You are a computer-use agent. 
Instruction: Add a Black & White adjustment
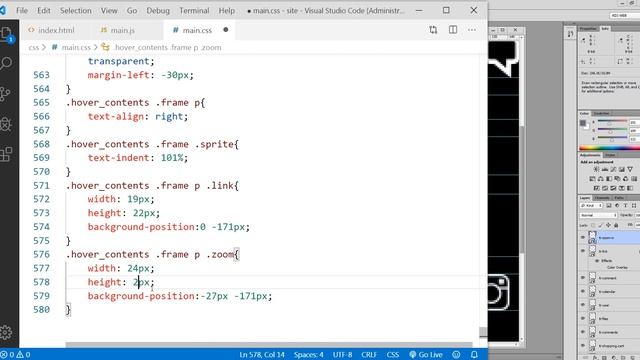(x=609, y=179)
